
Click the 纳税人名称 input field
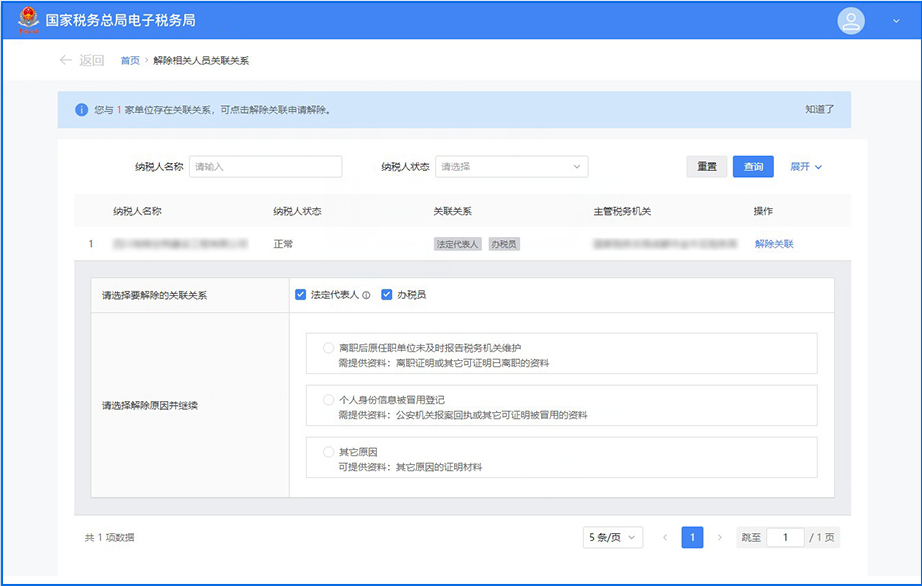265,167
